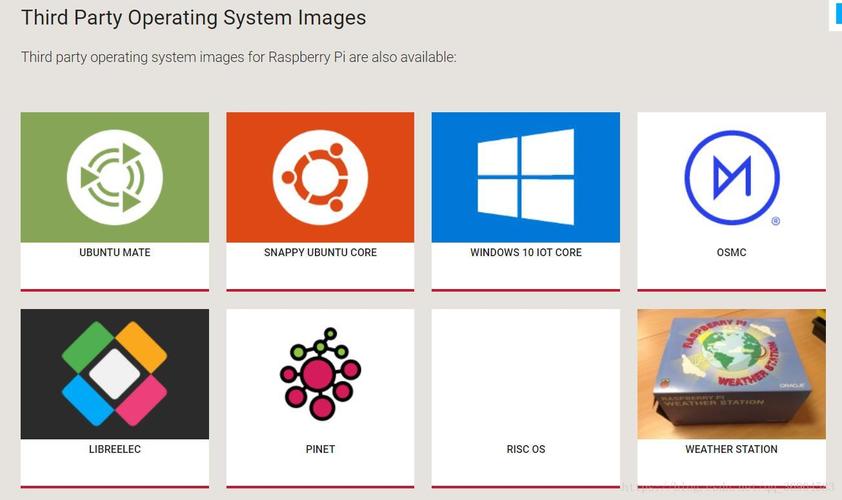
Task: Open the SNAPPY UBUNTU CORE text link
Action: (320, 253)
